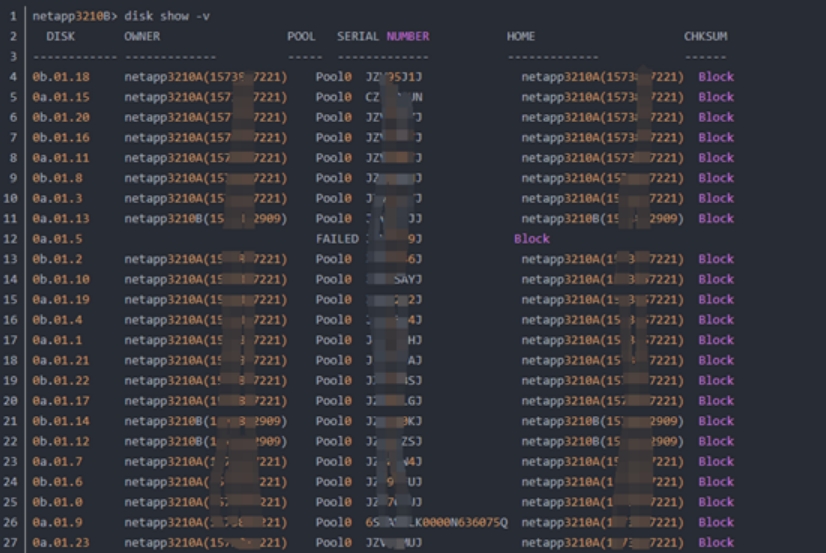Click line number 1 in the gutter
826x553 pixels.
pyautogui.click(x=13, y=16)
